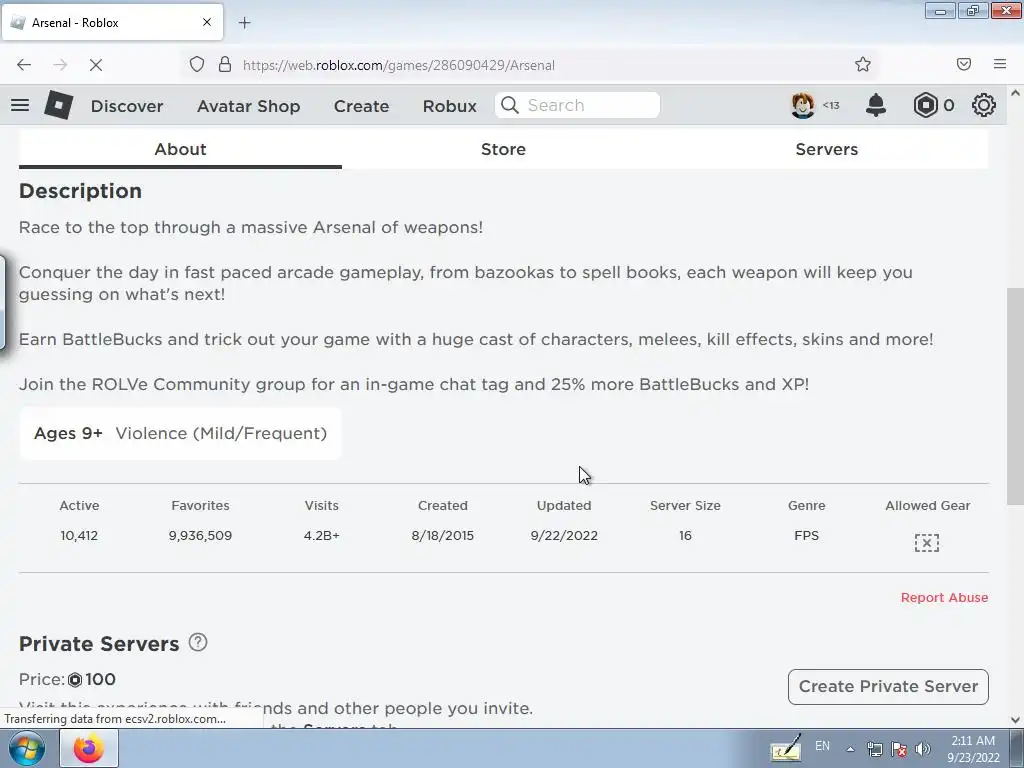Click the Favorites count 9,936,509
The width and height of the screenshot is (1024, 768).
(x=200, y=536)
